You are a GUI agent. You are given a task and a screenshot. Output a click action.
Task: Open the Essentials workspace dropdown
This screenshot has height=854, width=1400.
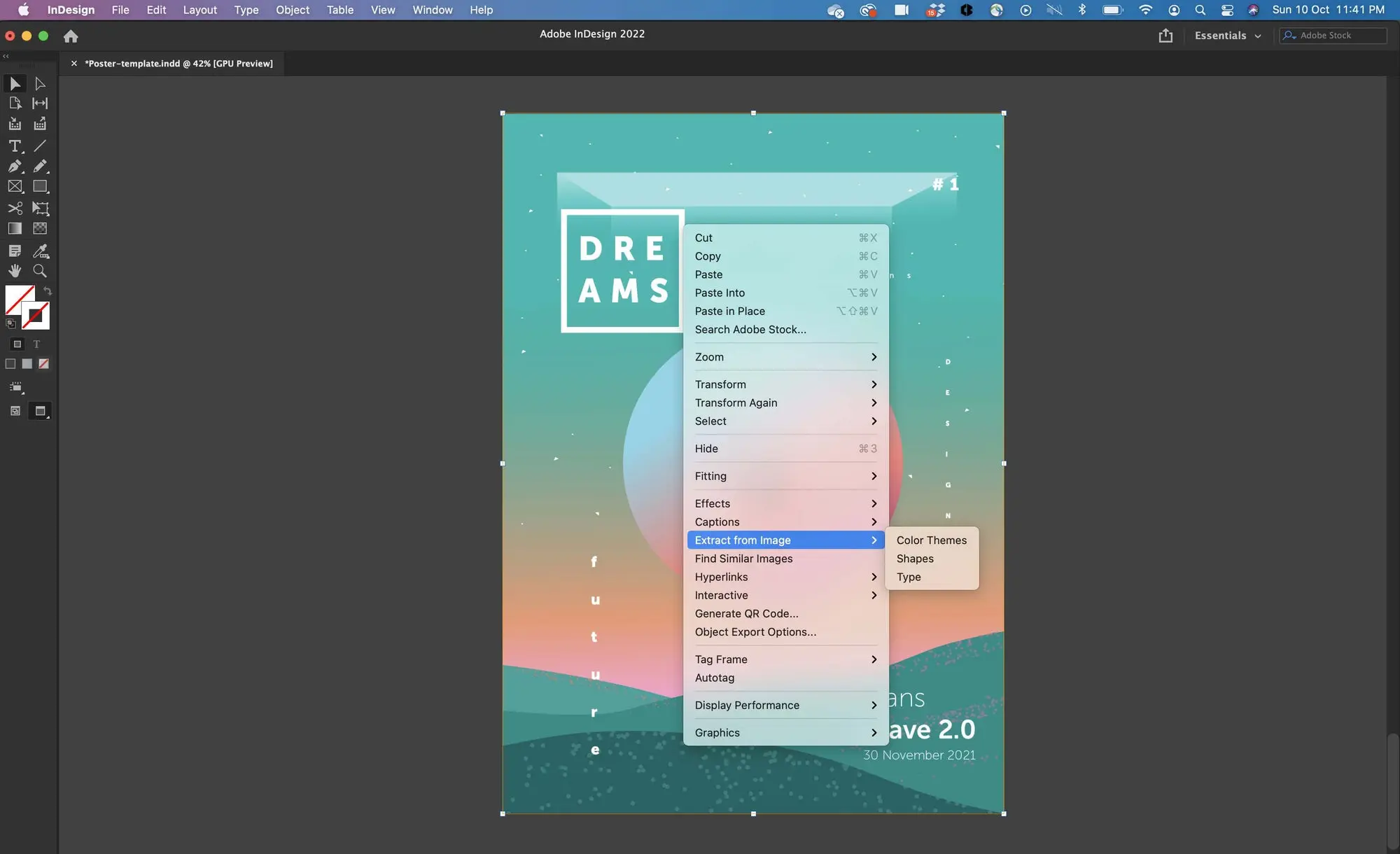point(1227,35)
